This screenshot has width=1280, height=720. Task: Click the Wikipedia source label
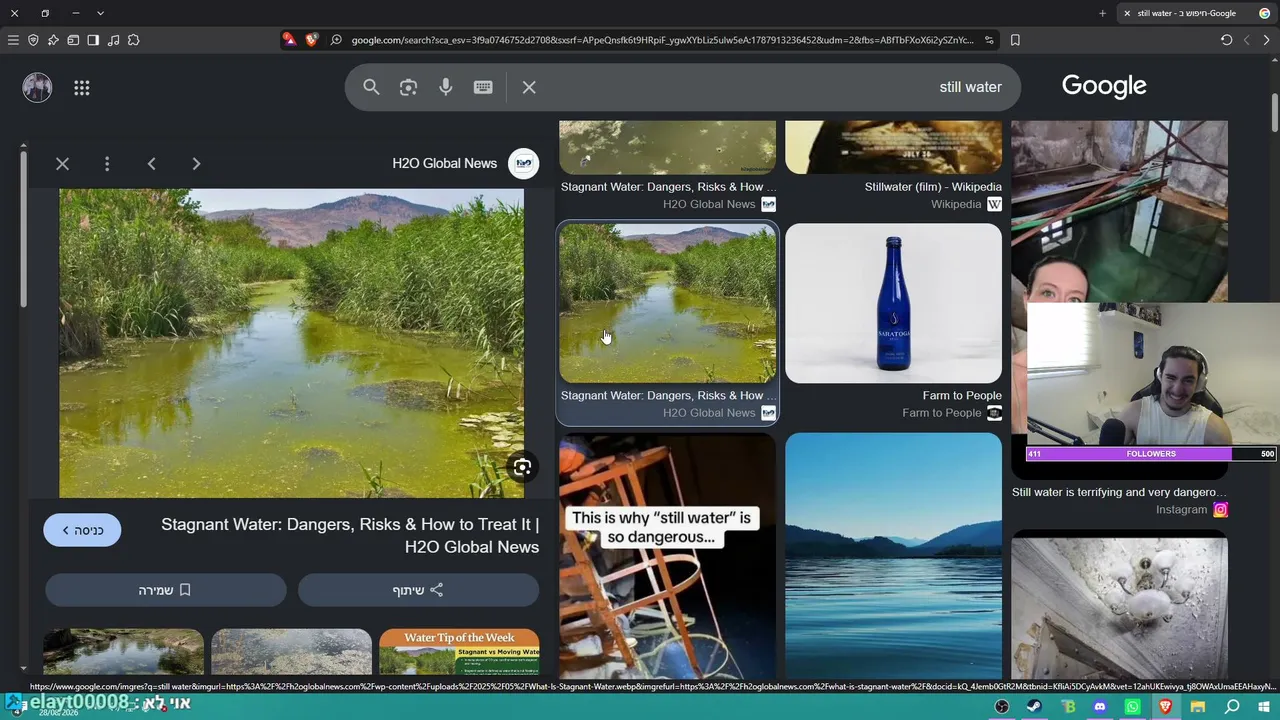pos(956,204)
